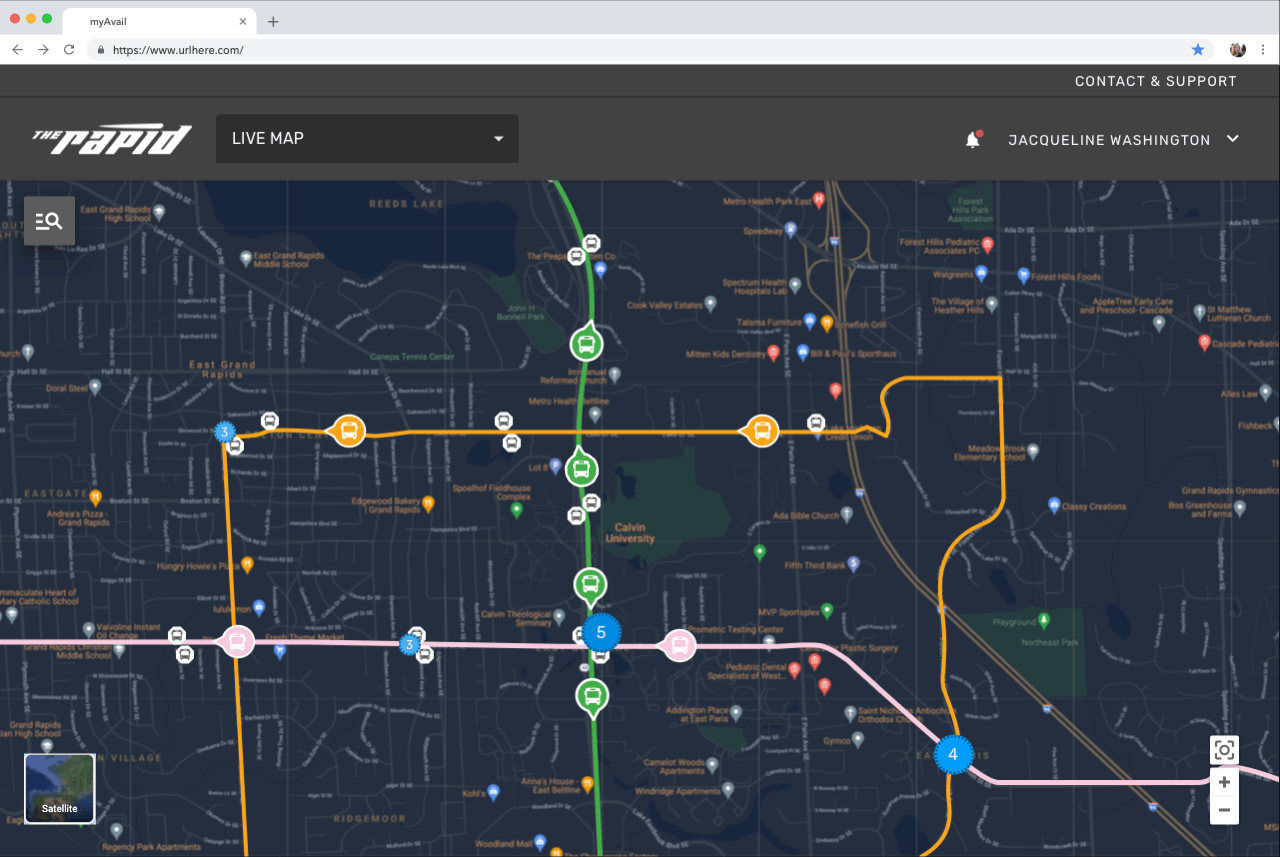Bookmark the page using the star icon
This screenshot has height=857, width=1280.
click(1198, 48)
